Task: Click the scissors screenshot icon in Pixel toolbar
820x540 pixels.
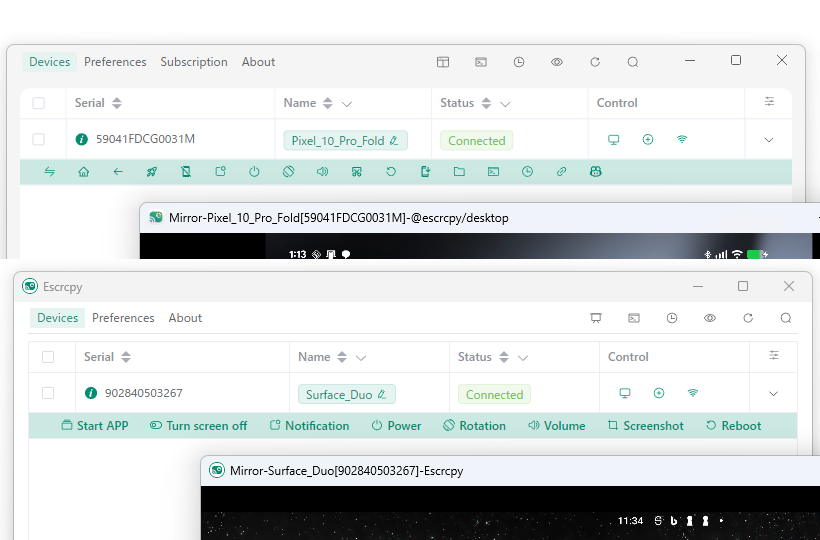Action: pyautogui.click(x=357, y=171)
